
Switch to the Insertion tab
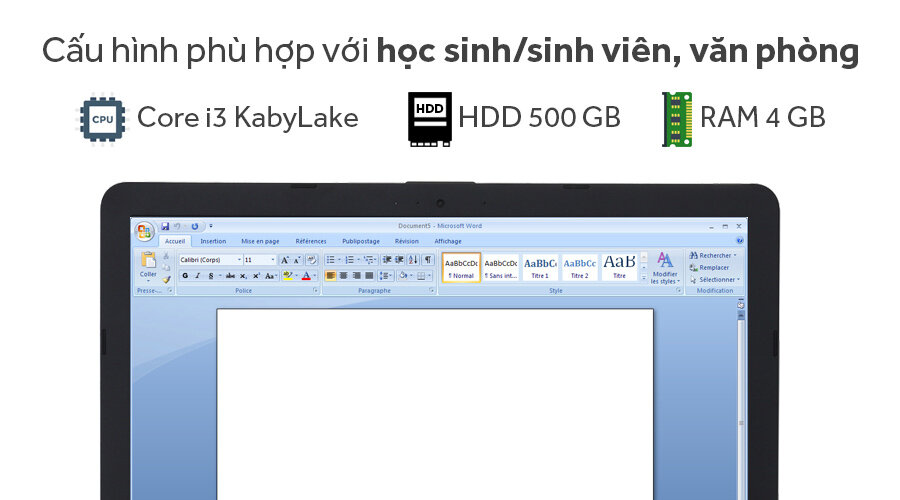[x=213, y=241]
